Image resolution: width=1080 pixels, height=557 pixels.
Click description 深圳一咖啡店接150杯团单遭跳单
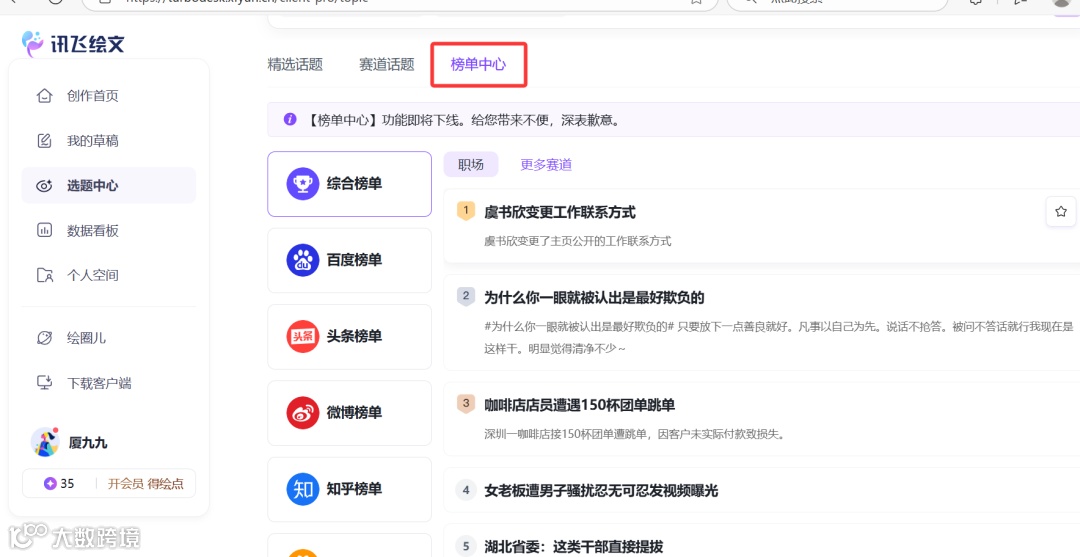pos(634,434)
